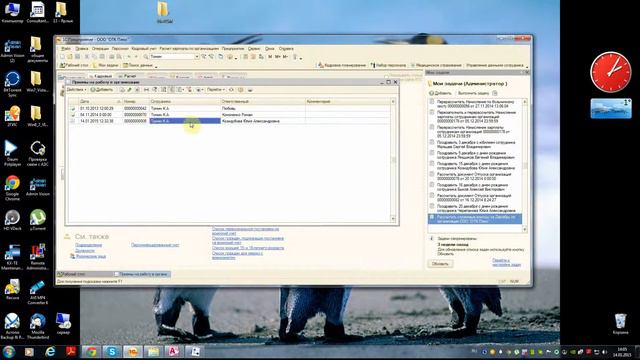Click the Adobe Reader taskbar icon
Viewport: 640px width, 360px height.
click(x=71, y=351)
